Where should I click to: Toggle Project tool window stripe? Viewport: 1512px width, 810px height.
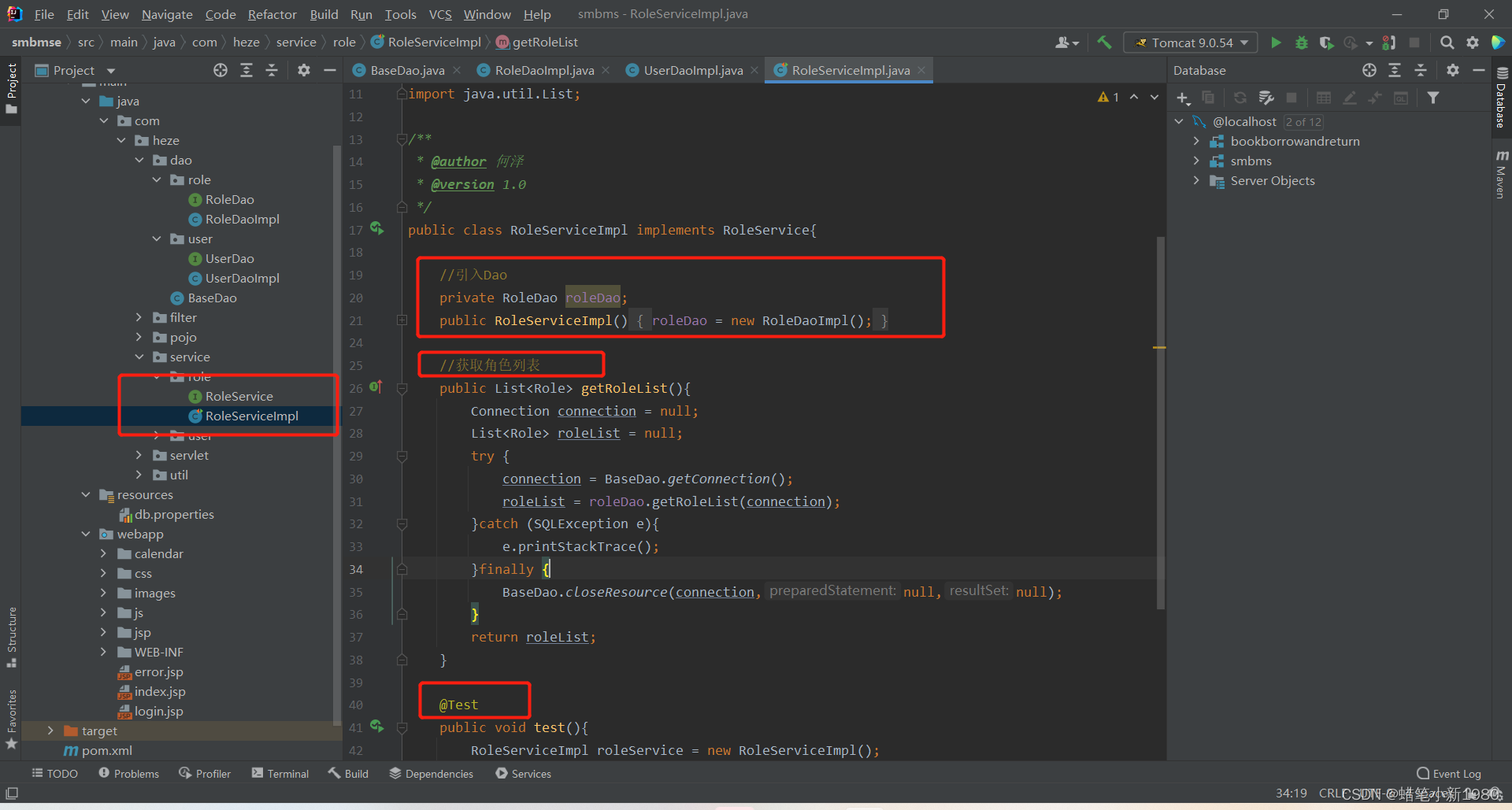(11, 87)
